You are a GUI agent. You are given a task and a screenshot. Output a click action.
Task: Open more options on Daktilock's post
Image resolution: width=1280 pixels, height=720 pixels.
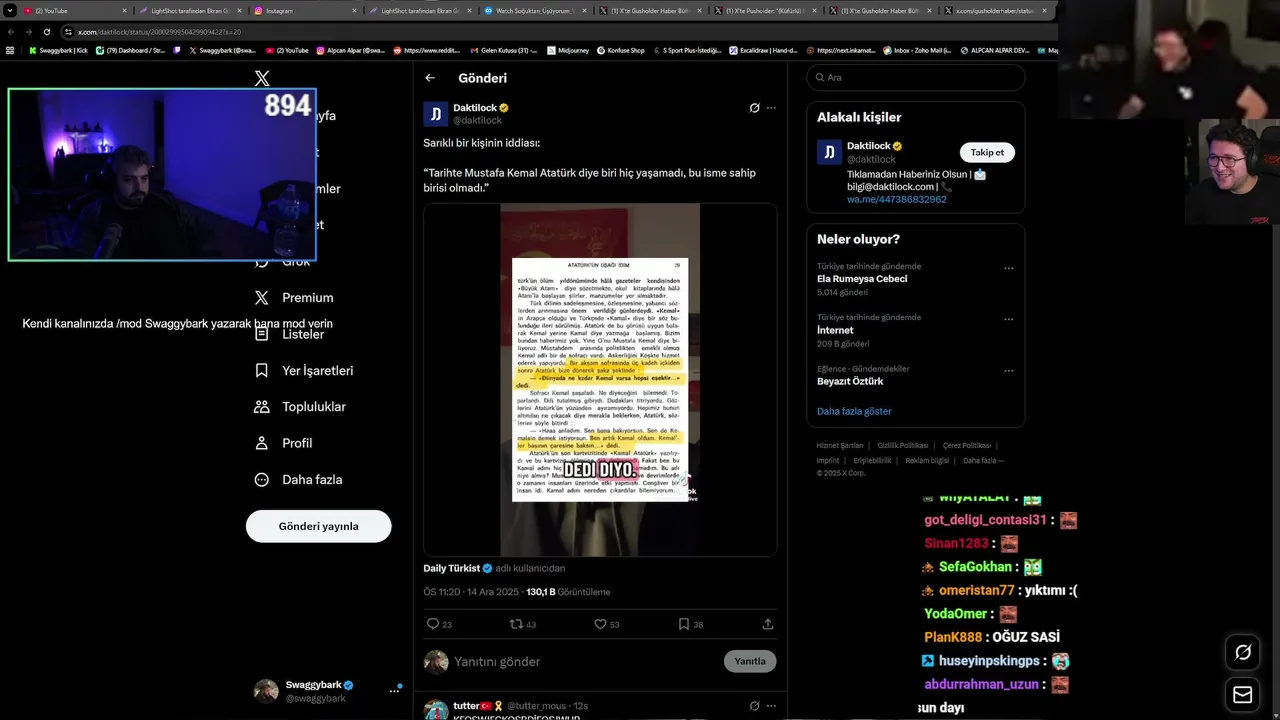coord(771,108)
